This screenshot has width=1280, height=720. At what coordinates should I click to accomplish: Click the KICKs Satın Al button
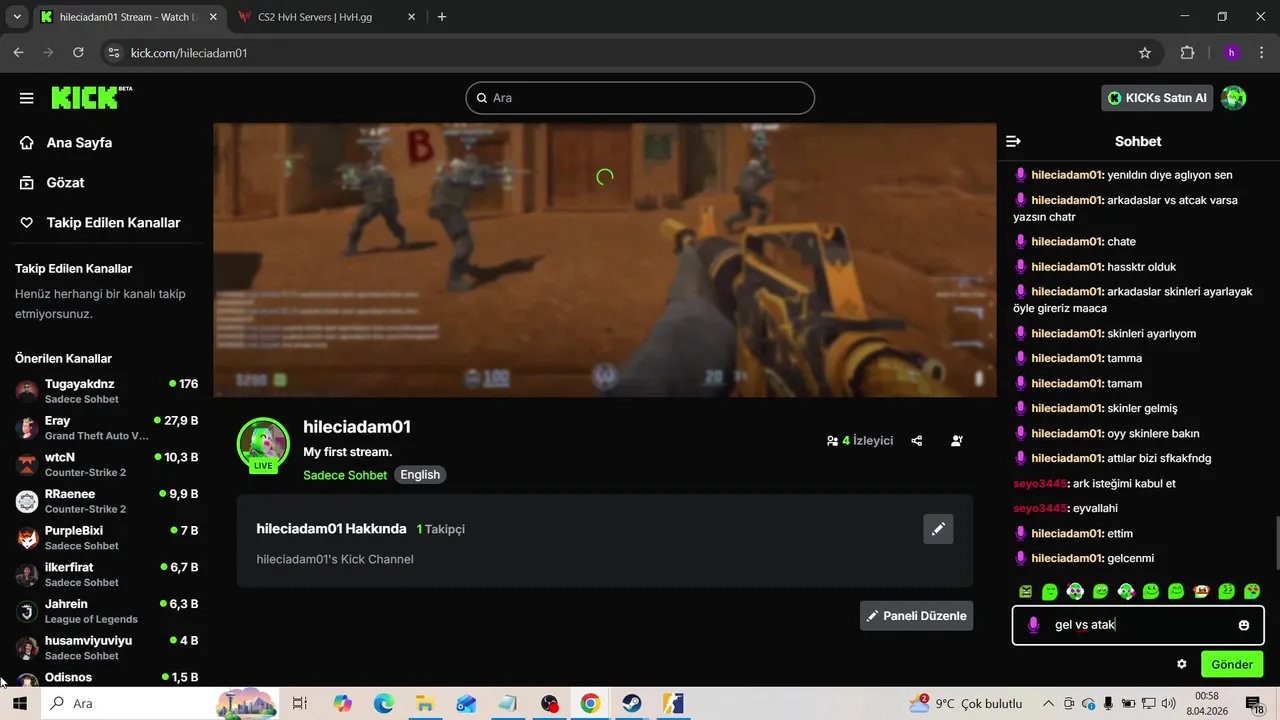point(1158,98)
